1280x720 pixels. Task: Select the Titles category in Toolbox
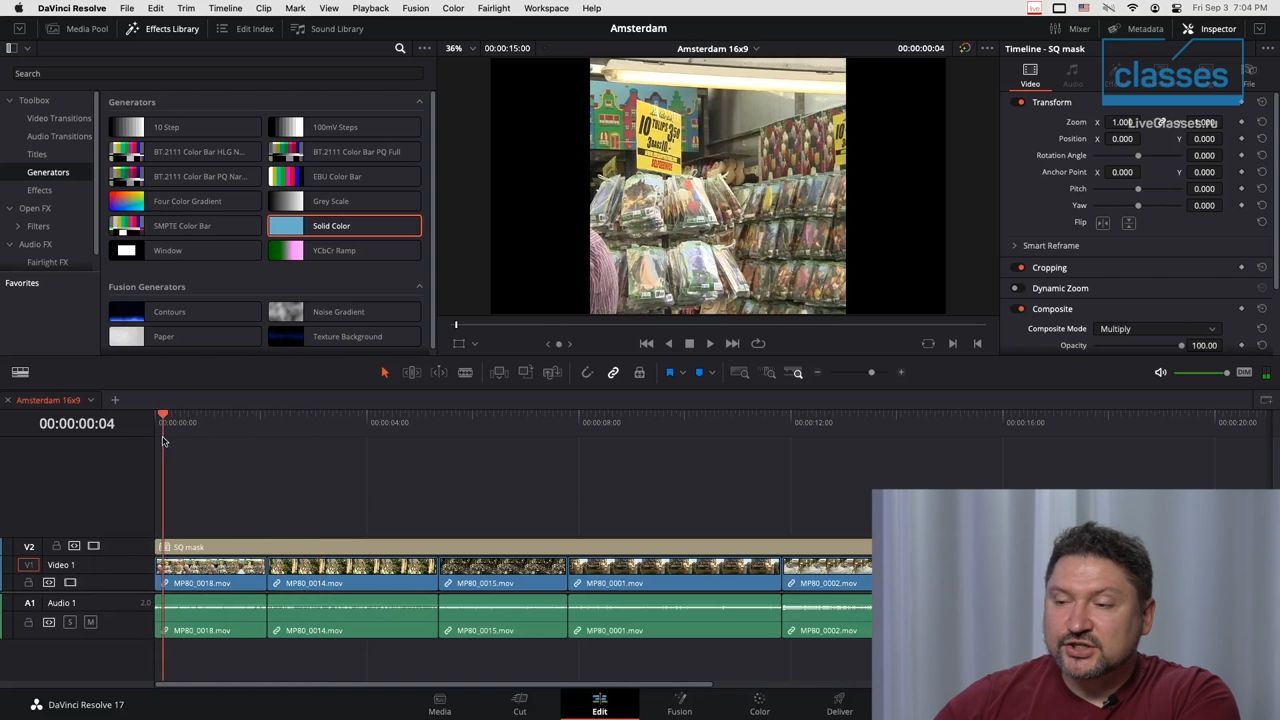point(37,154)
